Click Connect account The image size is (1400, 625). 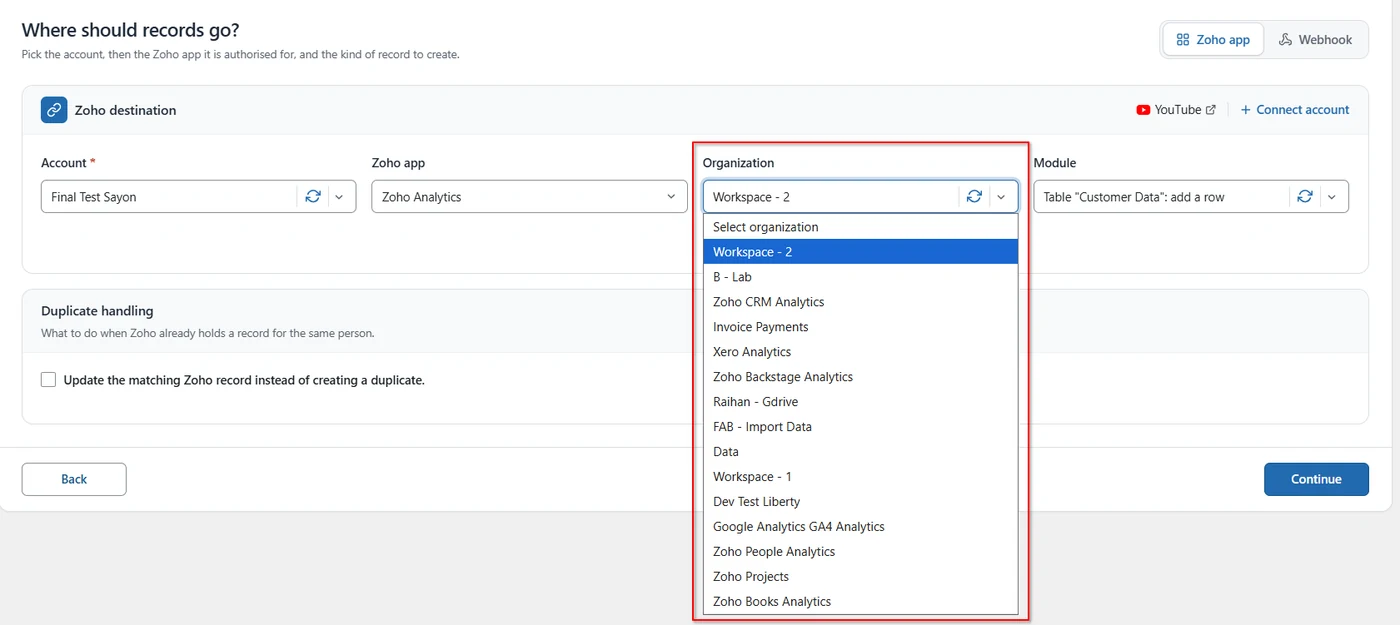(x=1295, y=110)
